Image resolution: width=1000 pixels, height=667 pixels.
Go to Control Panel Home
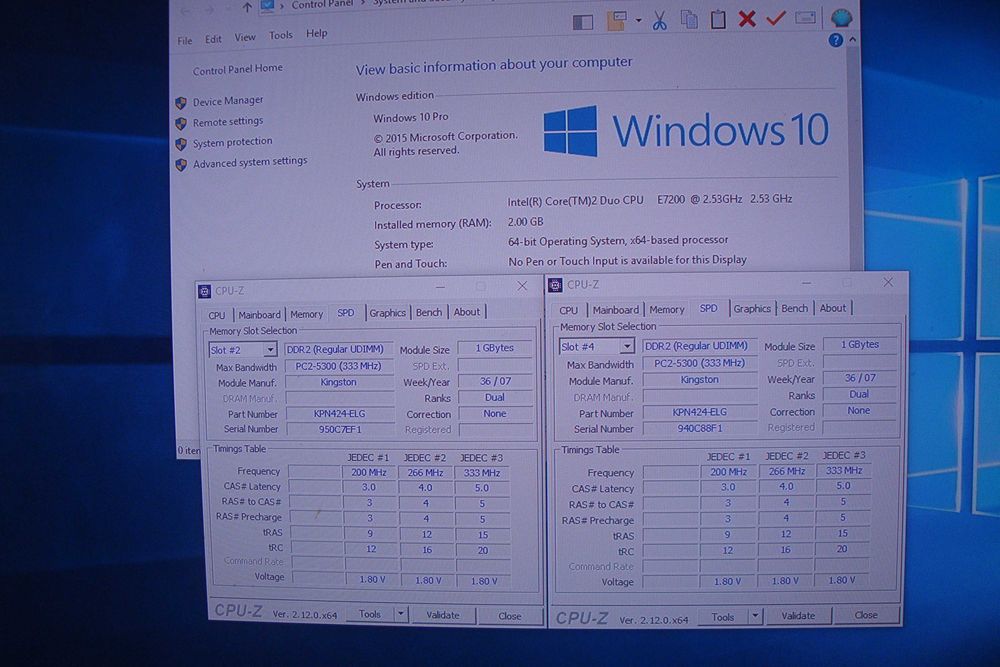(237, 70)
